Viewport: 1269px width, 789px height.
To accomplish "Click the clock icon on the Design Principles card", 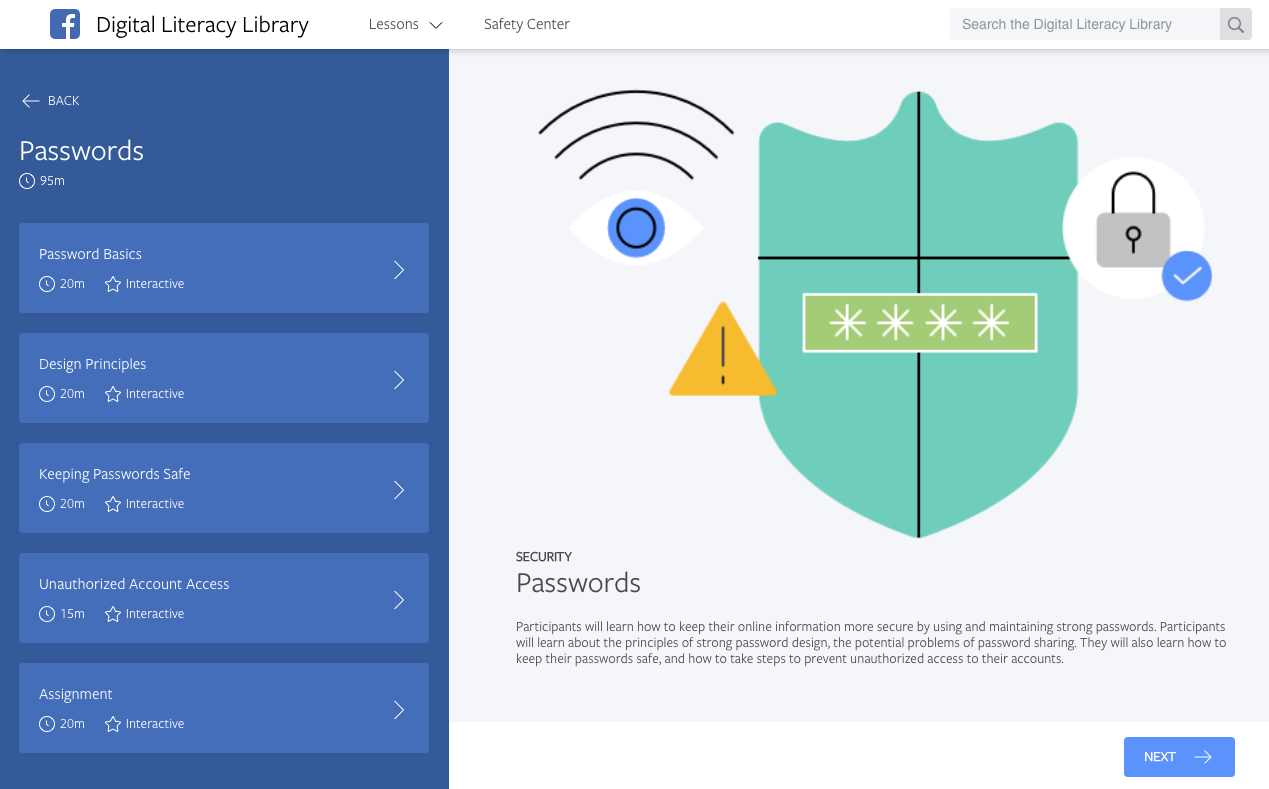I will point(45,394).
